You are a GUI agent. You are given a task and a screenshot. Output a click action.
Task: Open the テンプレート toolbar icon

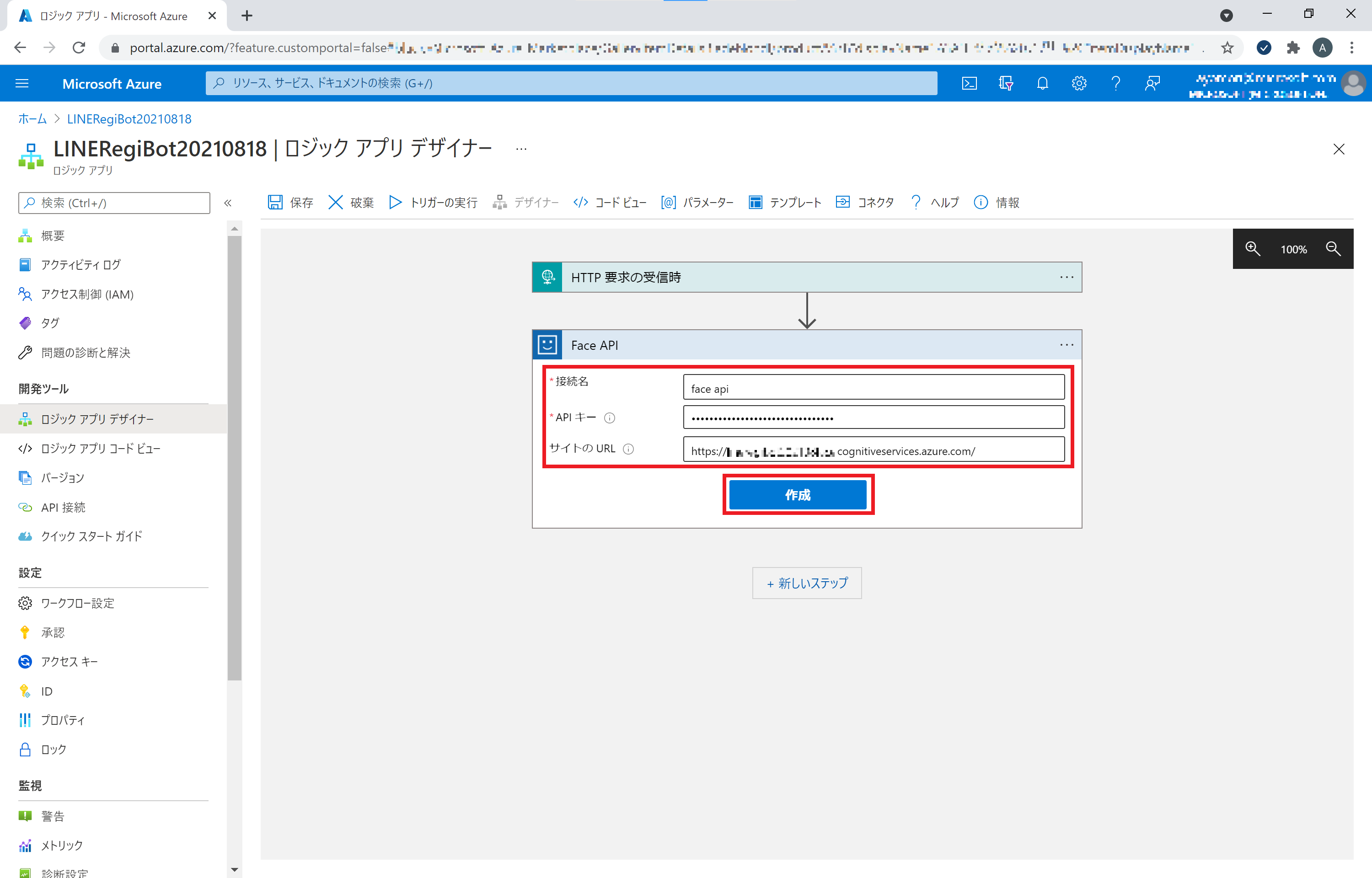click(x=756, y=203)
